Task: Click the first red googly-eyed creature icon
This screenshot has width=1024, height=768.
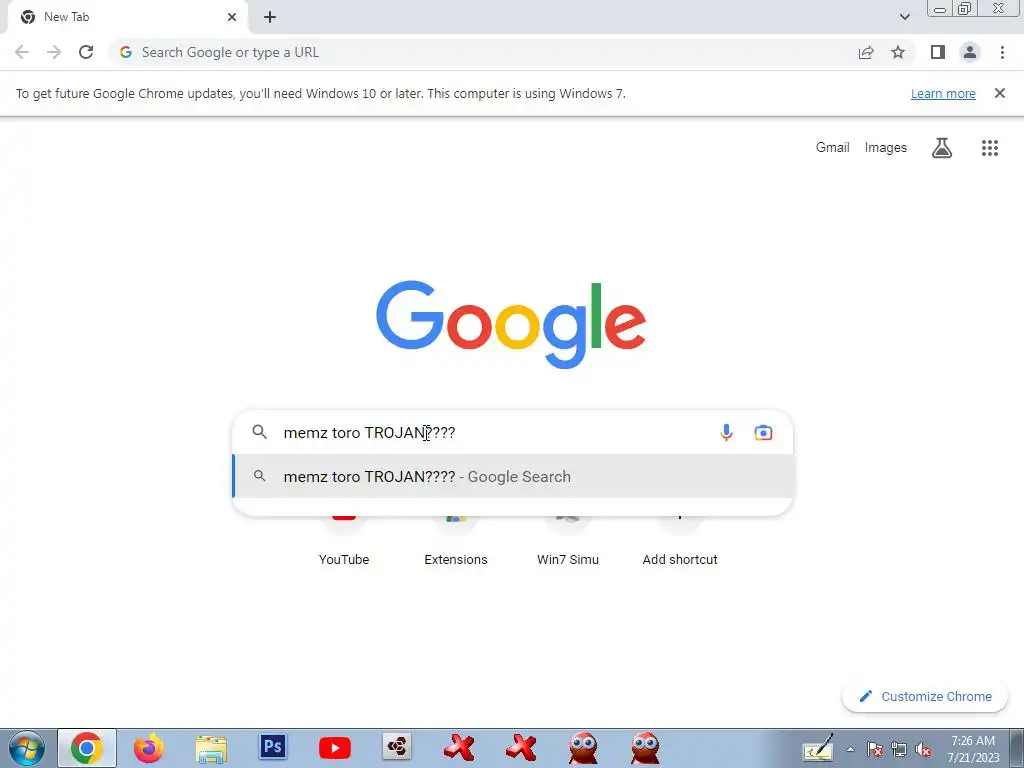Action: point(583,748)
